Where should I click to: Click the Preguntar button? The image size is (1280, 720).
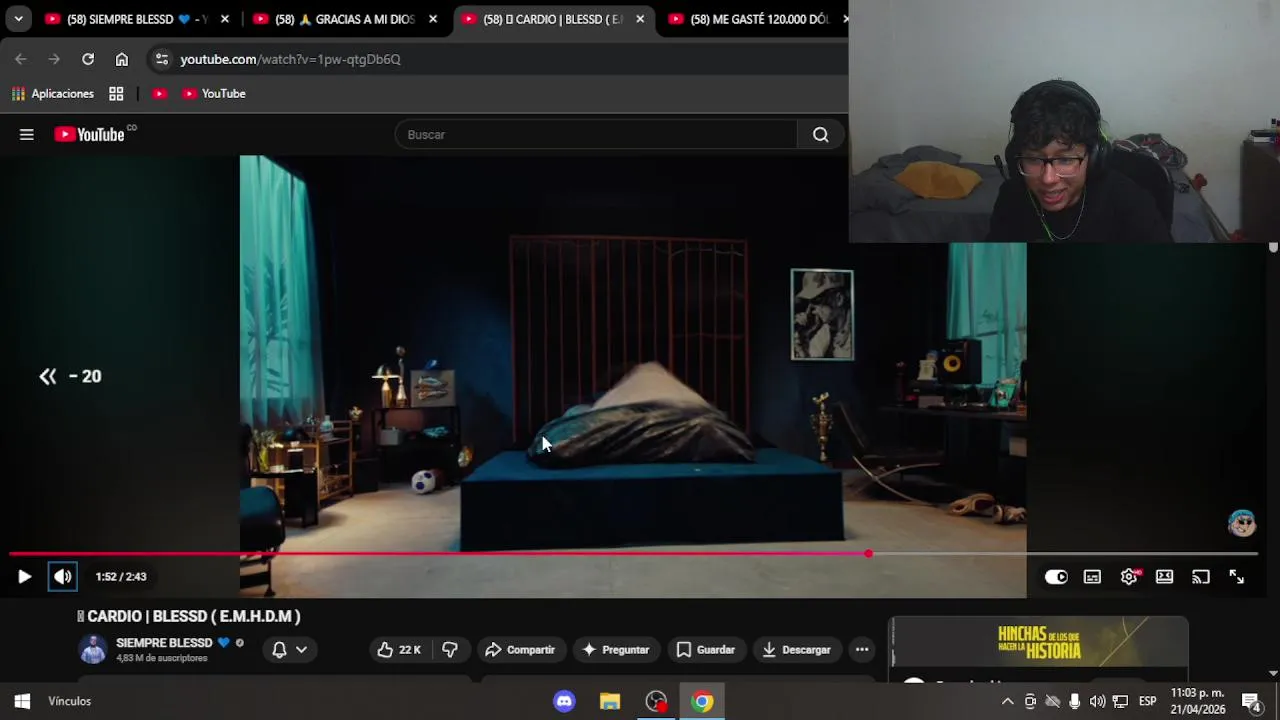(x=616, y=650)
